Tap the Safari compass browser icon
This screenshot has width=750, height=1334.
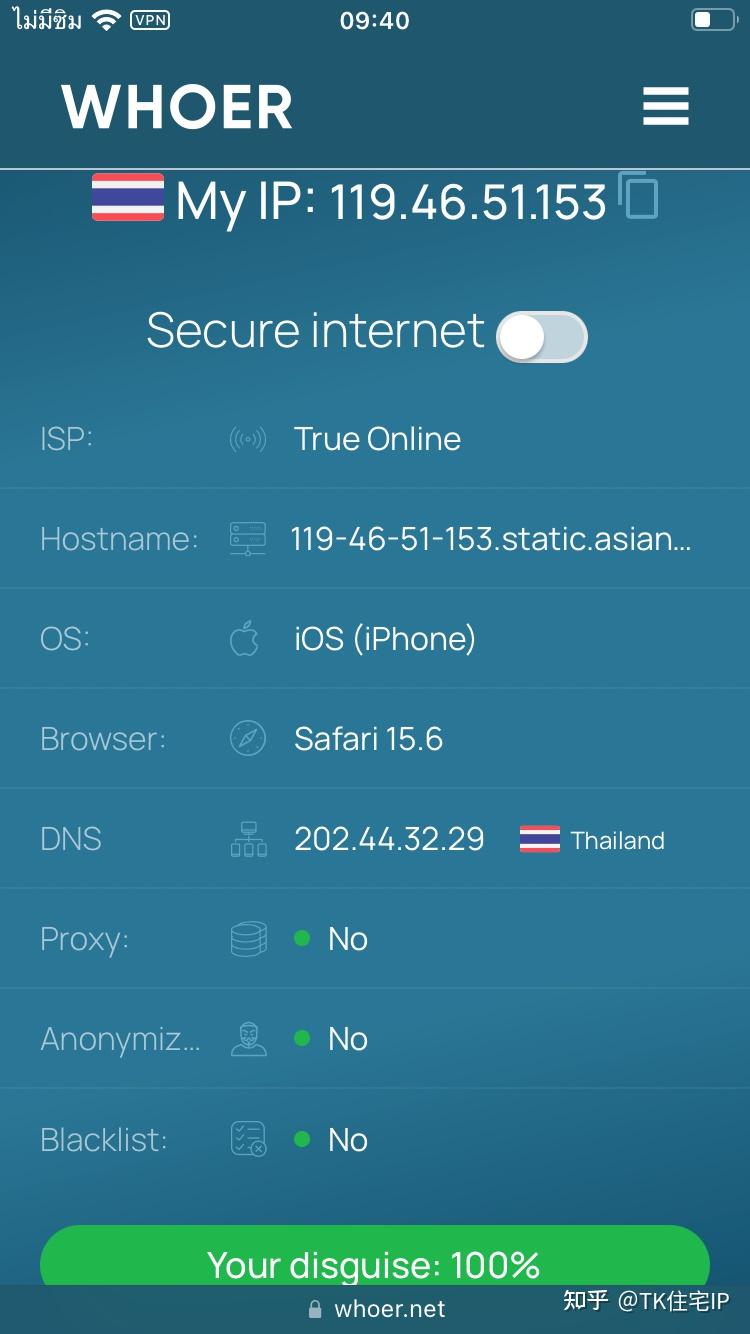(x=248, y=739)
